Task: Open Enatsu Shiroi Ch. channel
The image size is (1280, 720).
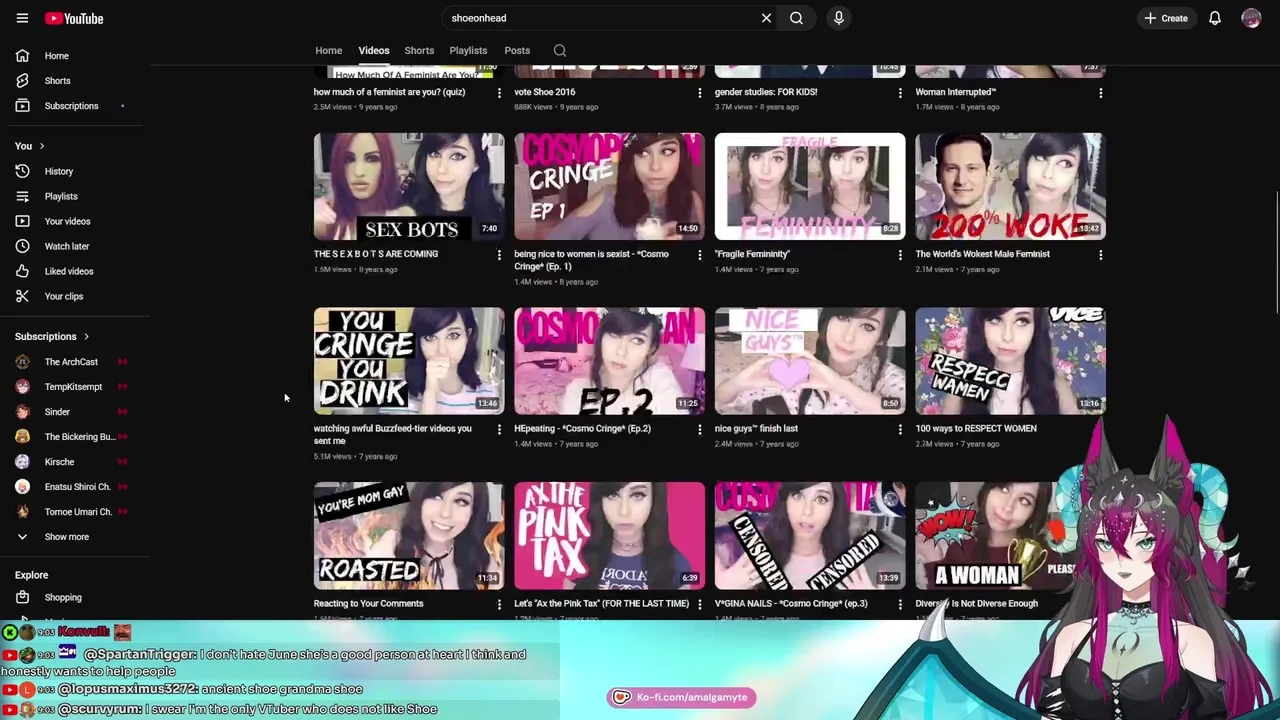Action: 75,487
